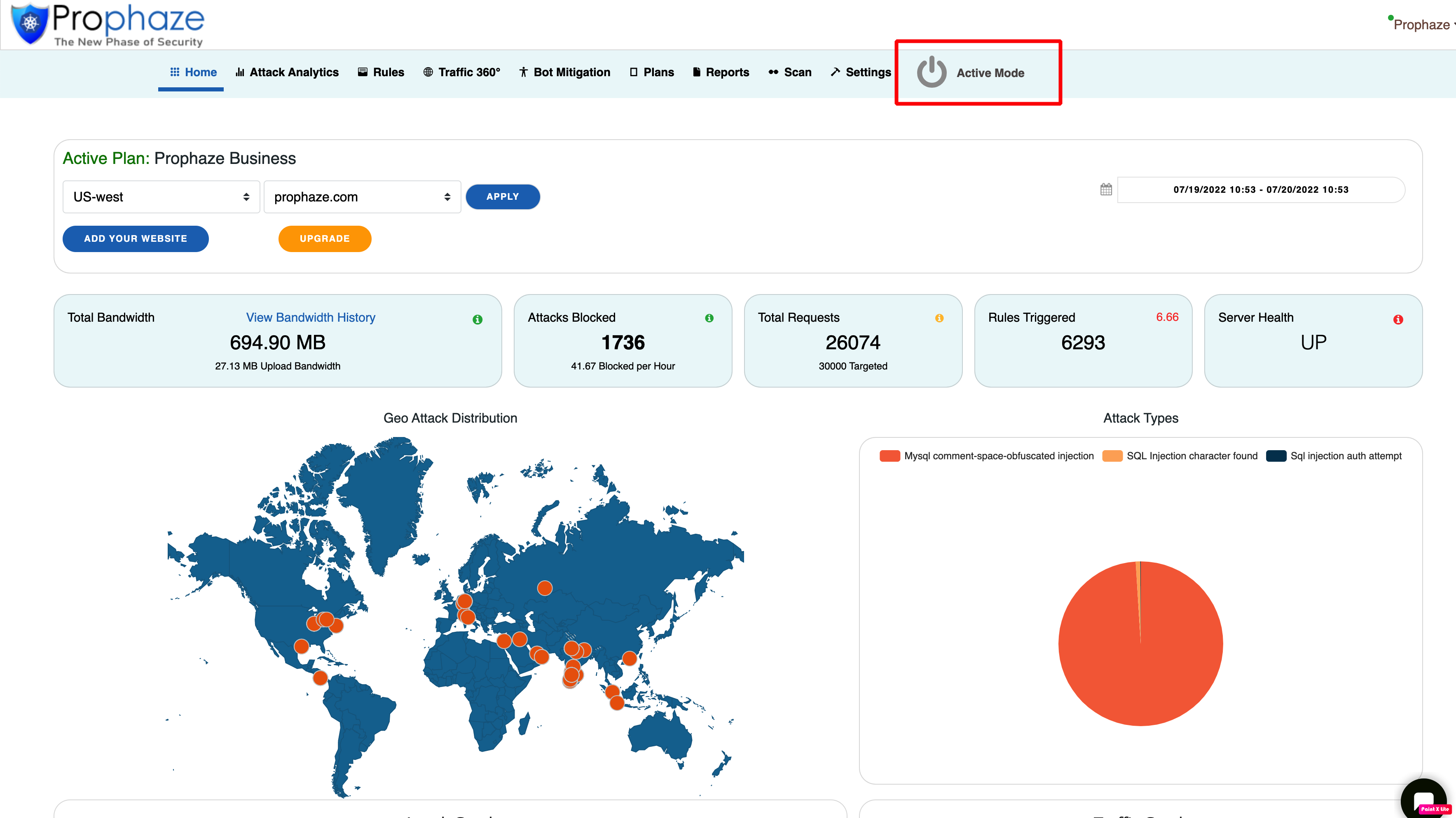
Task: Open View Bandwidth History link
Action: click(x=310, y=318)
